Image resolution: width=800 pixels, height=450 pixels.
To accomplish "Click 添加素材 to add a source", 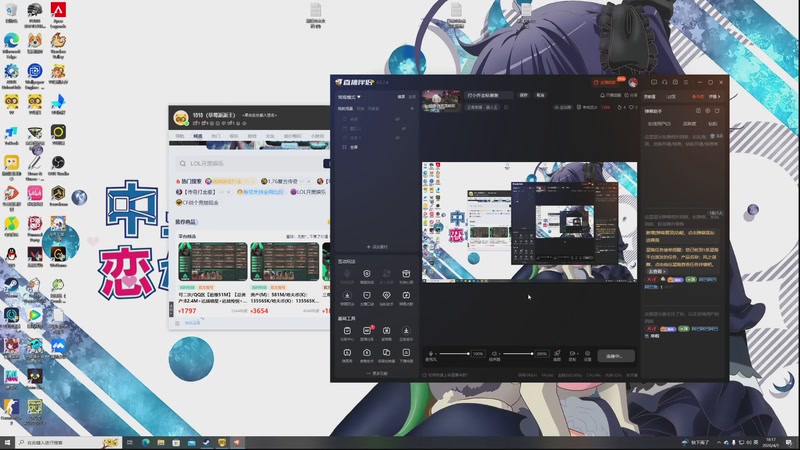I will pyautogui.click(x=377, y=247).
